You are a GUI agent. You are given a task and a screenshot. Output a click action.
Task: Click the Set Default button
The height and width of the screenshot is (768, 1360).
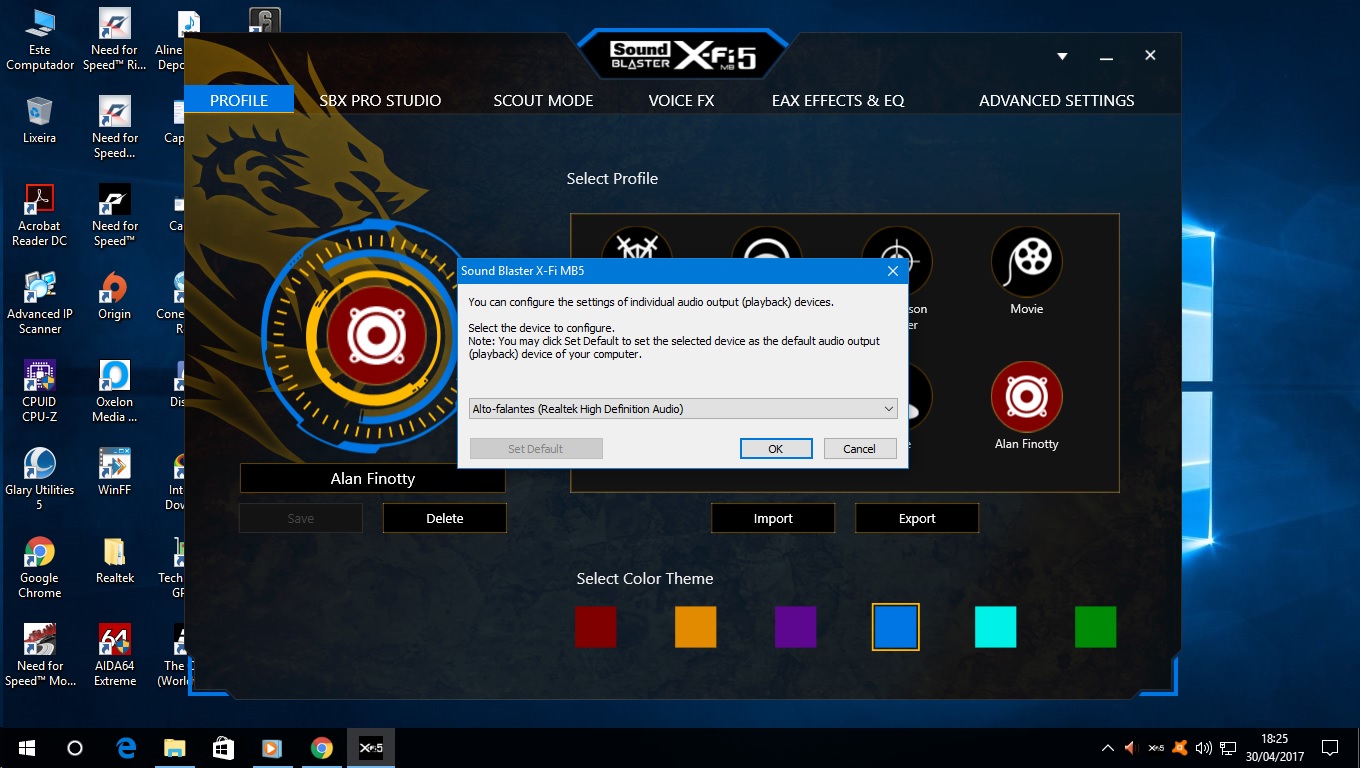pyautogui.click(x=536, y=449)
